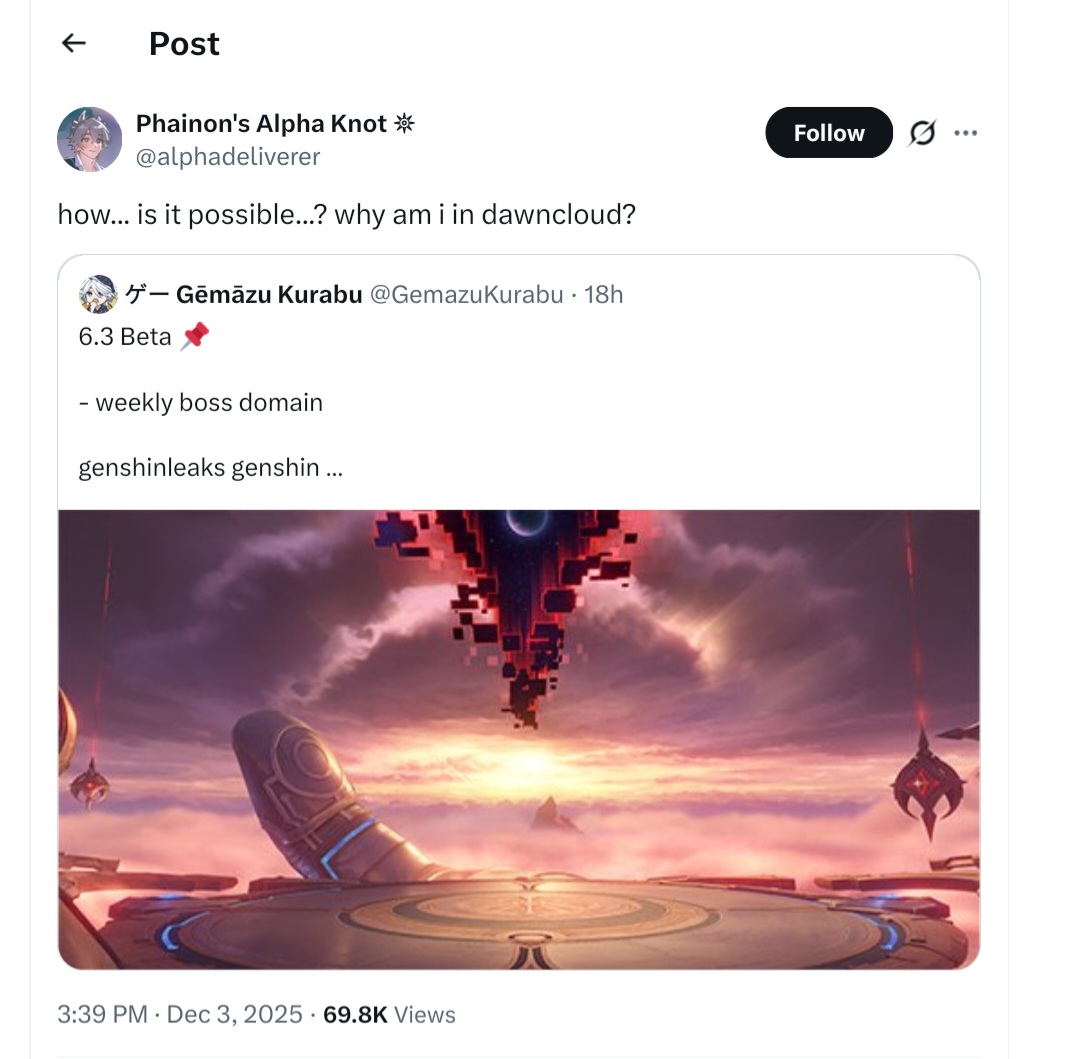Open the @GemazuKurabu handle
The image size is (1073, 1059).
coord(467,295)
